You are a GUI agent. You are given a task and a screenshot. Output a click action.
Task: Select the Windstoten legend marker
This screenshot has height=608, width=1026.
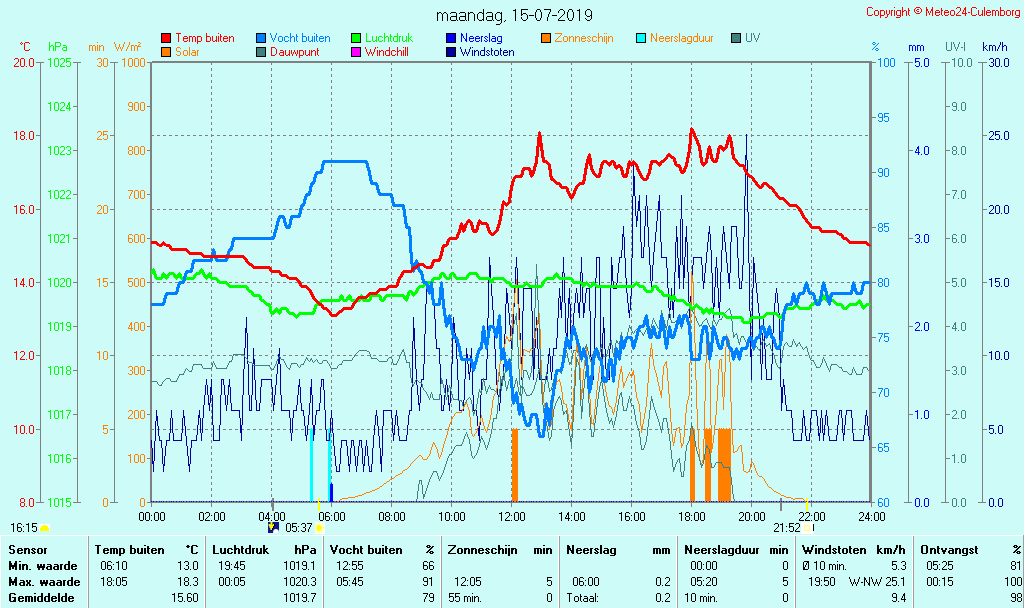click(451, 52)
